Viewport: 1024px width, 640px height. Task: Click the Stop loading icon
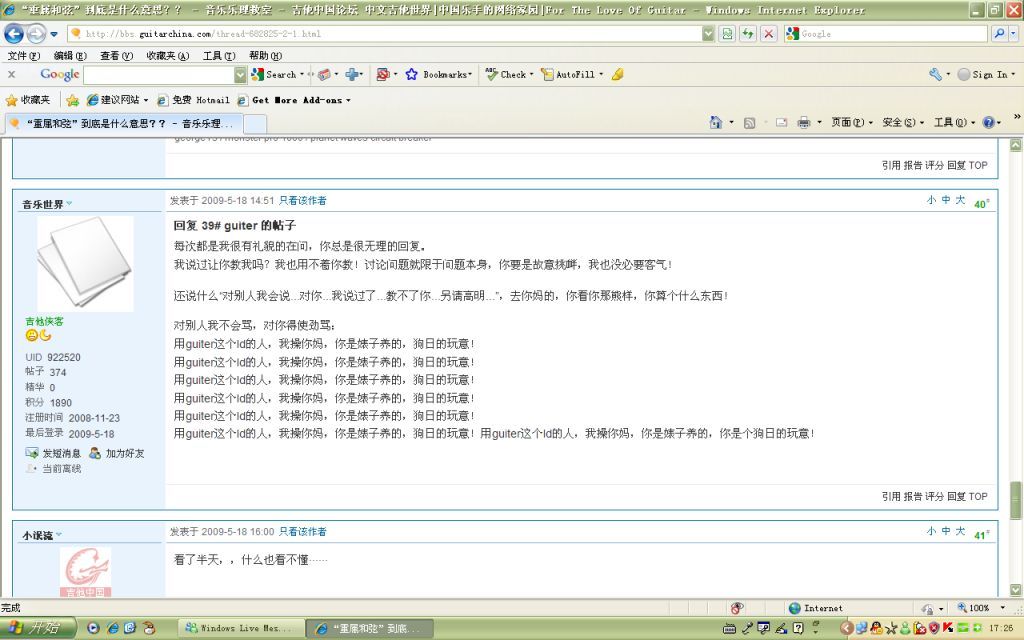pos(768,33)
